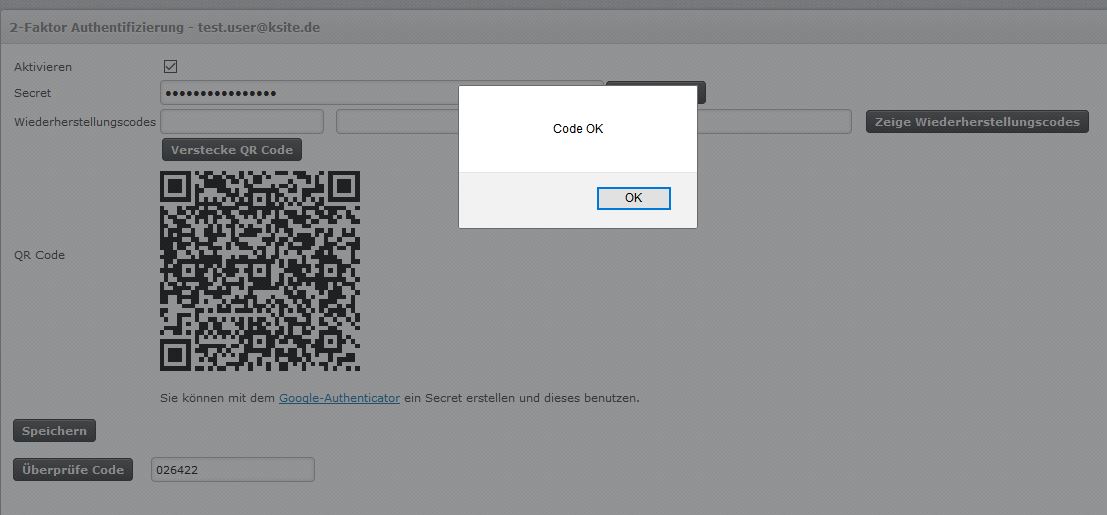Image resolution: width=1107 pixels, height=515 pixels.
Task: Untick the Aktivieren checkbox
Action: pos(170,66)
